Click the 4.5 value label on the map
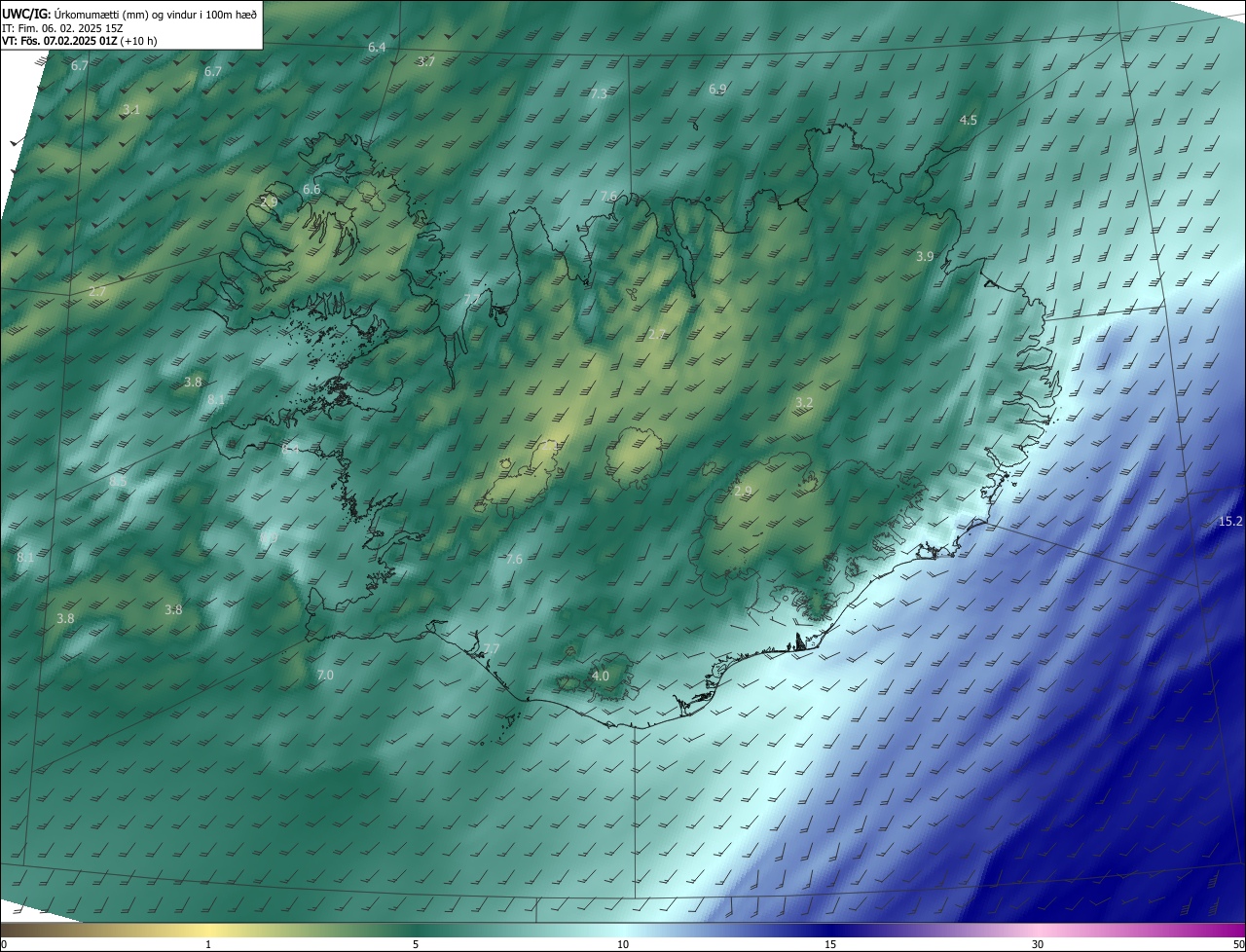 969,121
